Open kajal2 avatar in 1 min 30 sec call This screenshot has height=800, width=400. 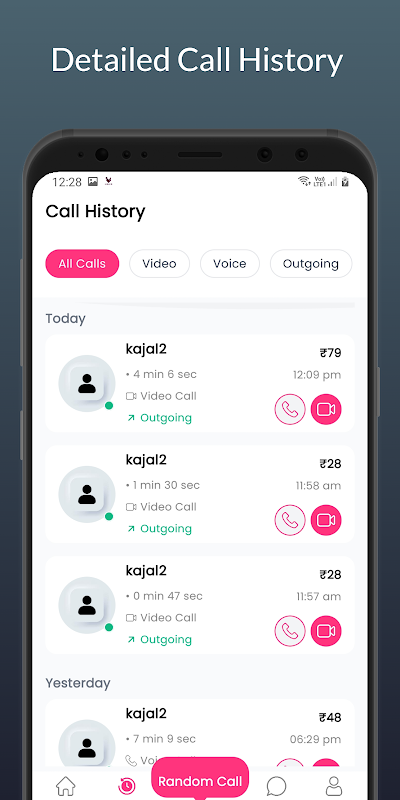87,494
